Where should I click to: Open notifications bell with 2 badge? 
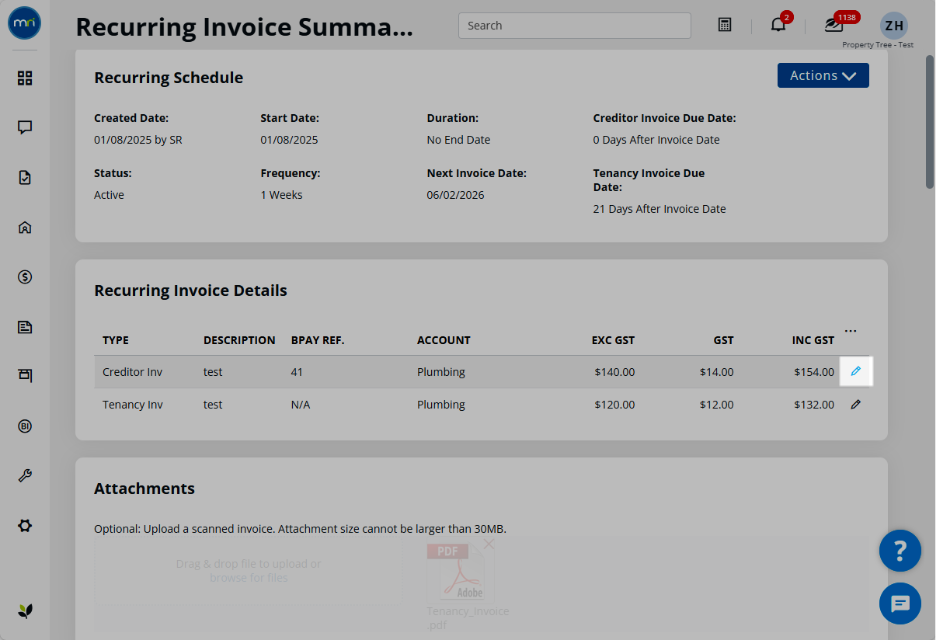pos(778,24)
